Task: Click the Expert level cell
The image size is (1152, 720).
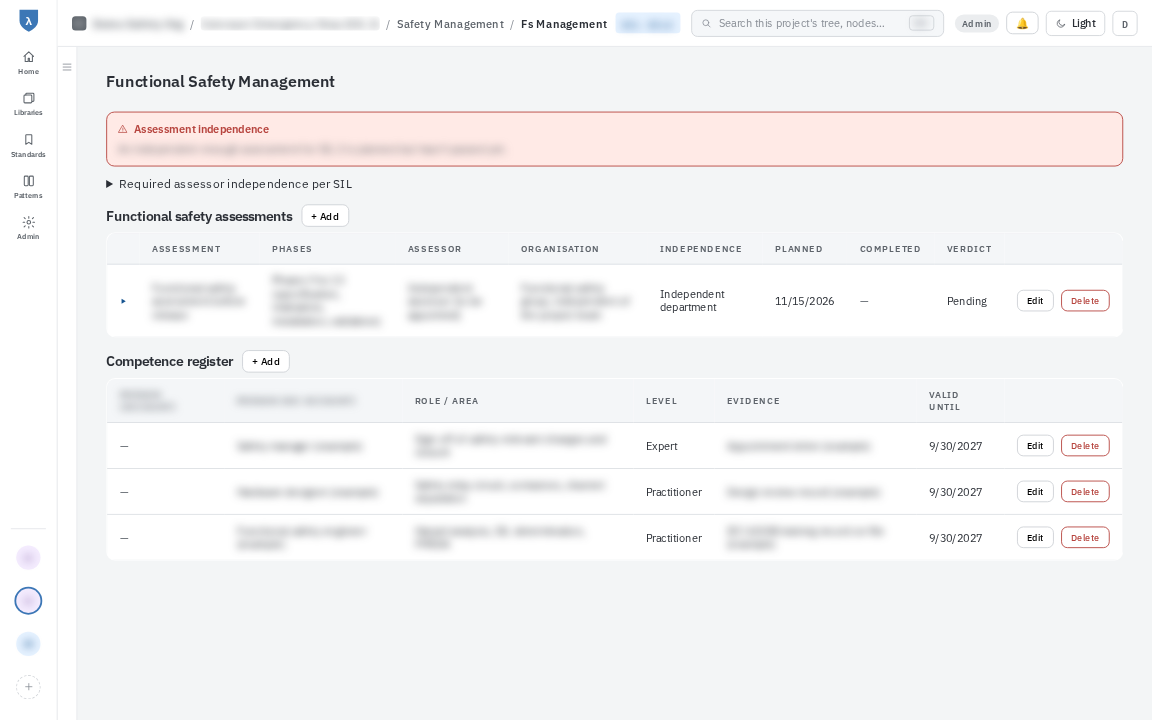Action: pyautogui.click(x=661, y=446)
